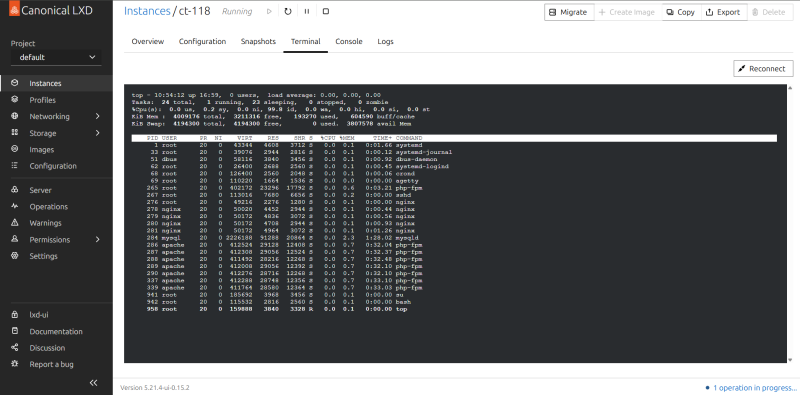800x395 pixels.
Task: Click the top process row
Action: [270, 309]
